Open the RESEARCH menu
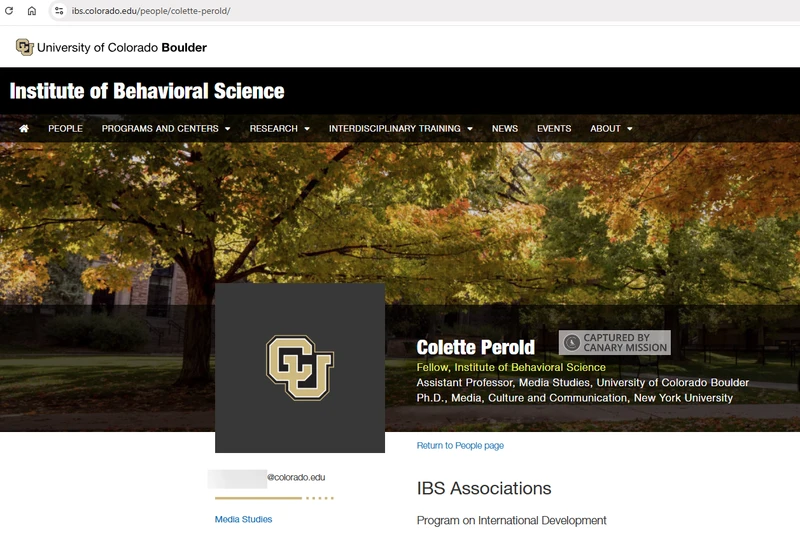Screen dimensions: 800x556 273,129
